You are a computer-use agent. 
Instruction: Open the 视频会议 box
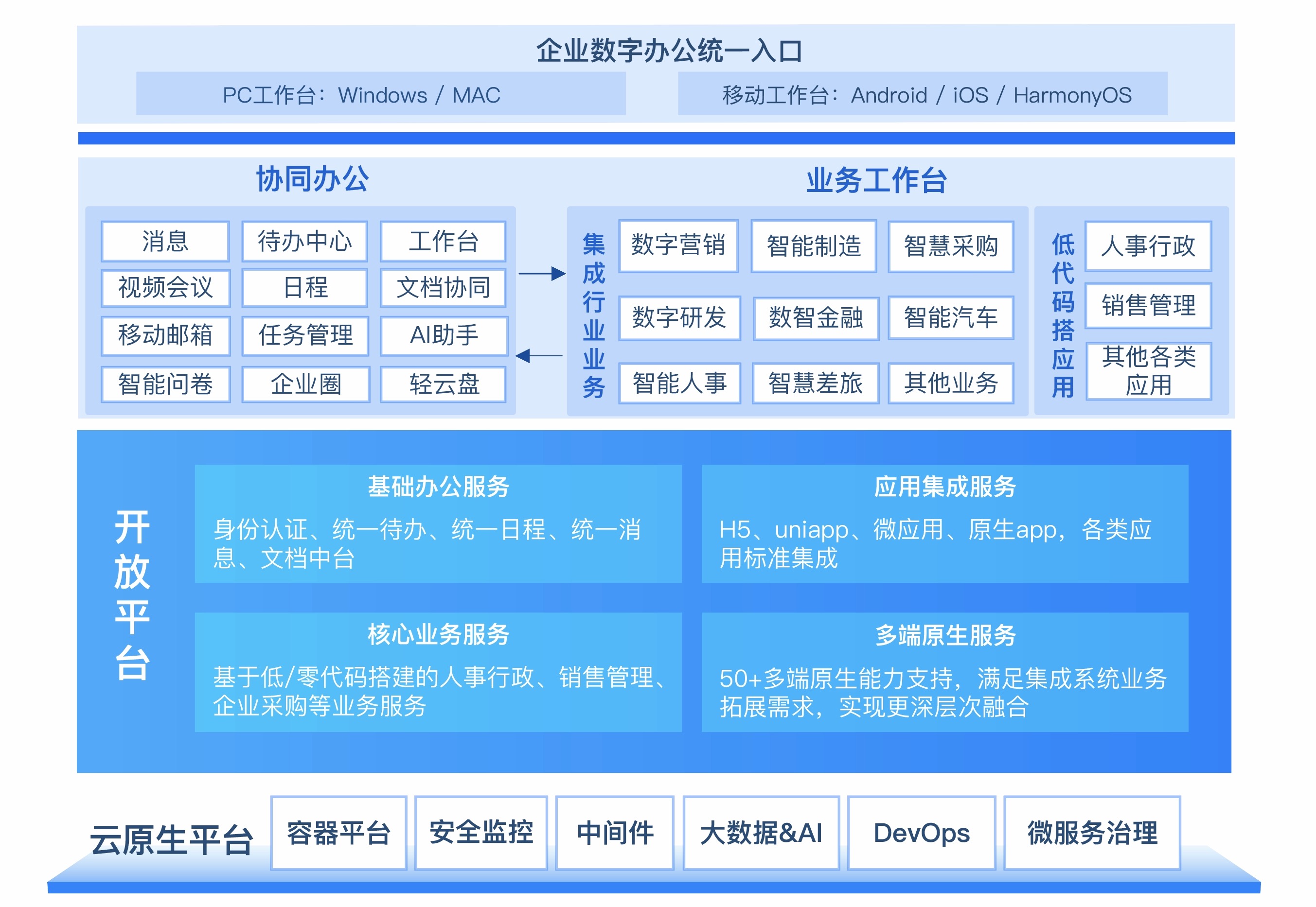[x=165, y=288]
